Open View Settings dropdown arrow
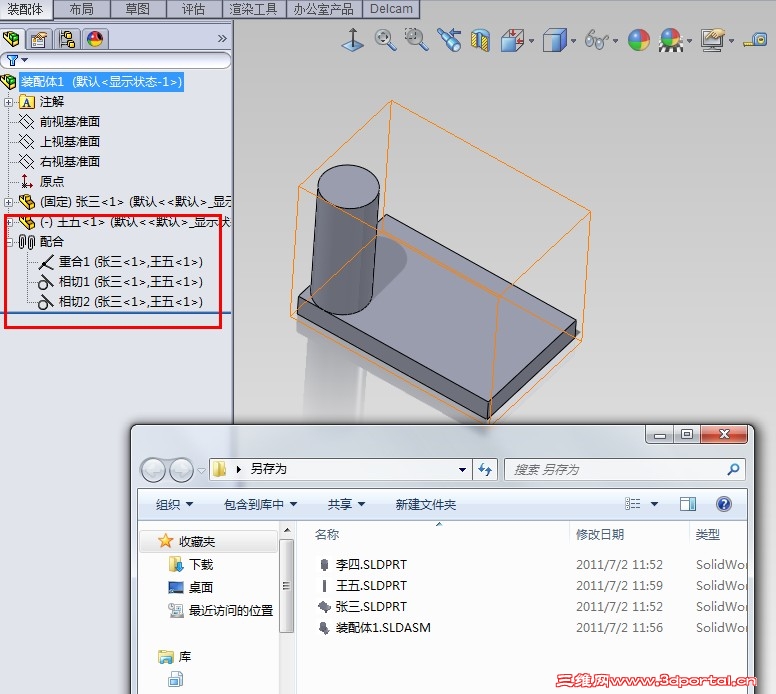776x694 pixels. click(x=731, y=41)
